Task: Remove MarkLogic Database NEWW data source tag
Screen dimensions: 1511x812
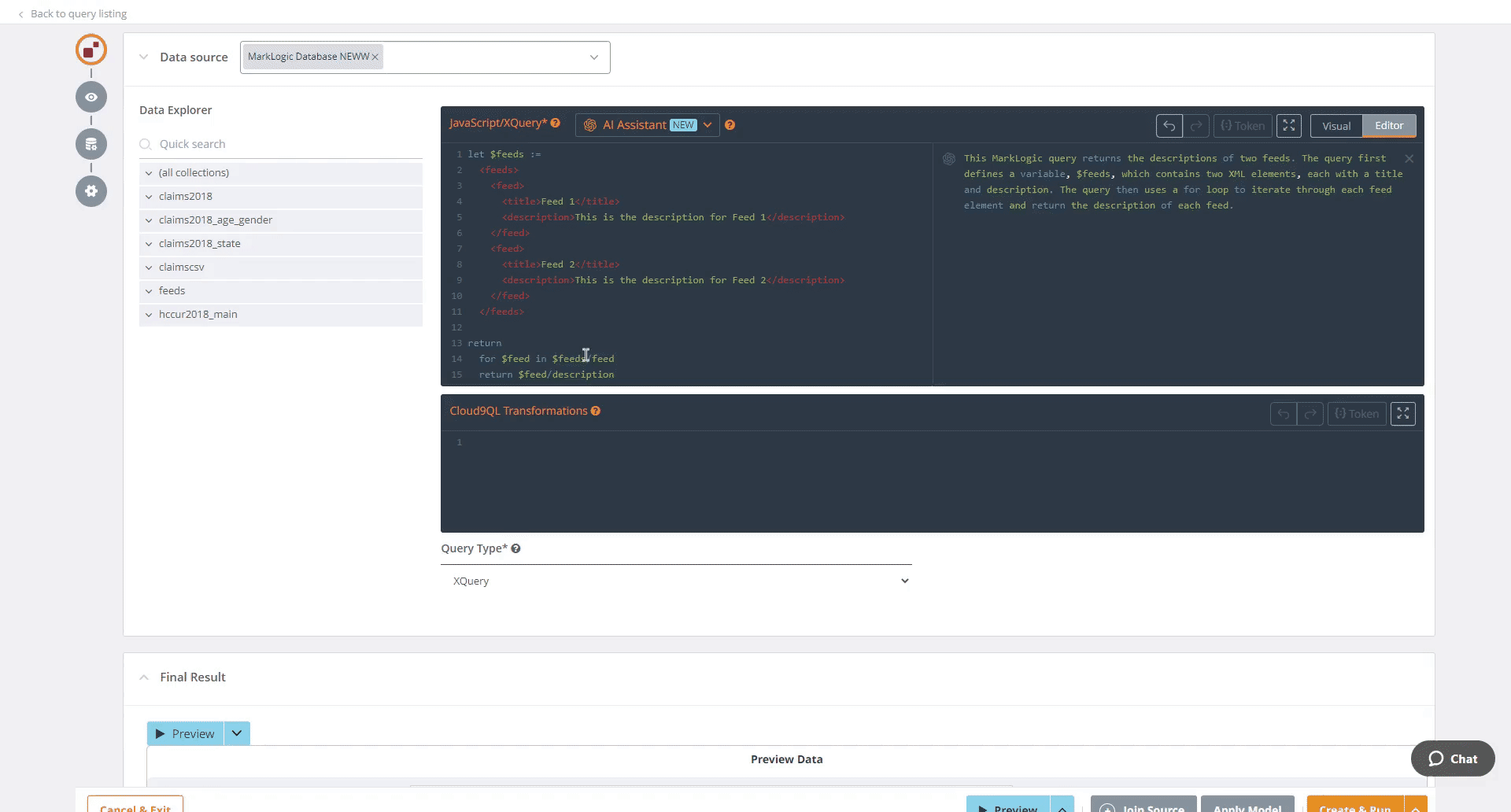Action: pyautogui.click(x=375, y=57)
